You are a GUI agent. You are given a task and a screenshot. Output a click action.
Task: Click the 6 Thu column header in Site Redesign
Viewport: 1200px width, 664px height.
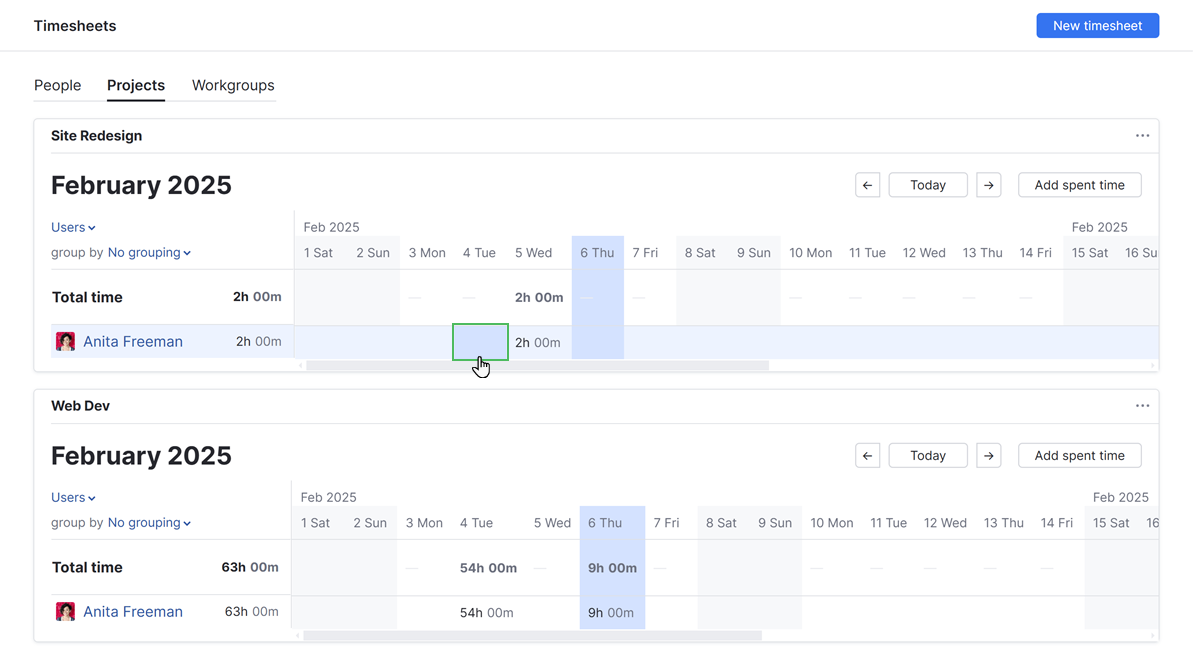tap(597, 252)
